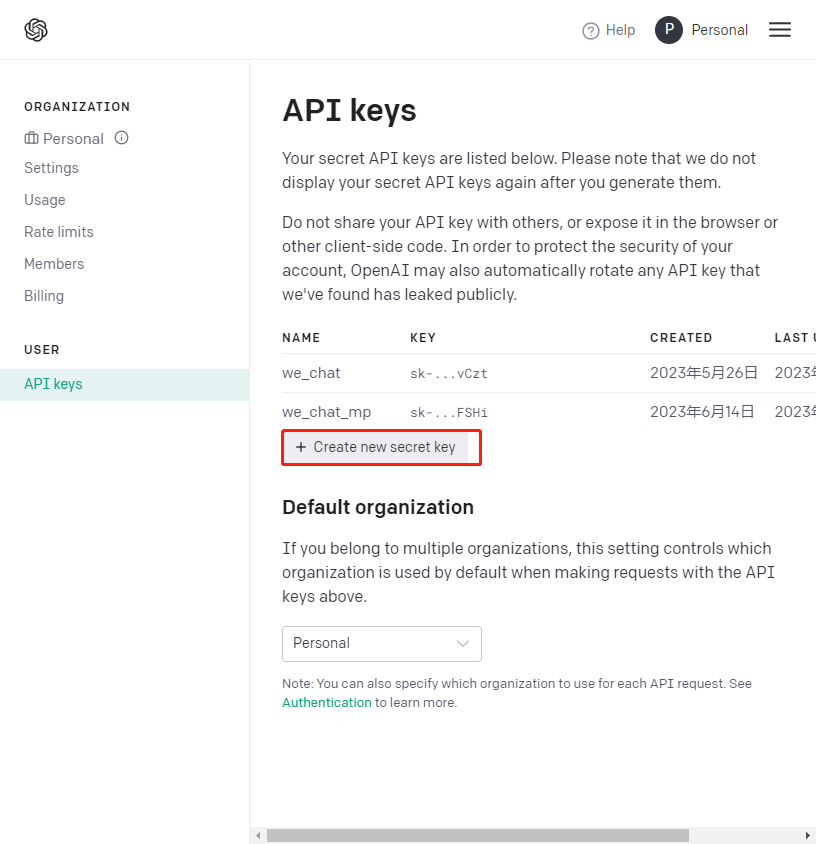Click the plus icon for new key
816x844 pixels.
(301, 447)
